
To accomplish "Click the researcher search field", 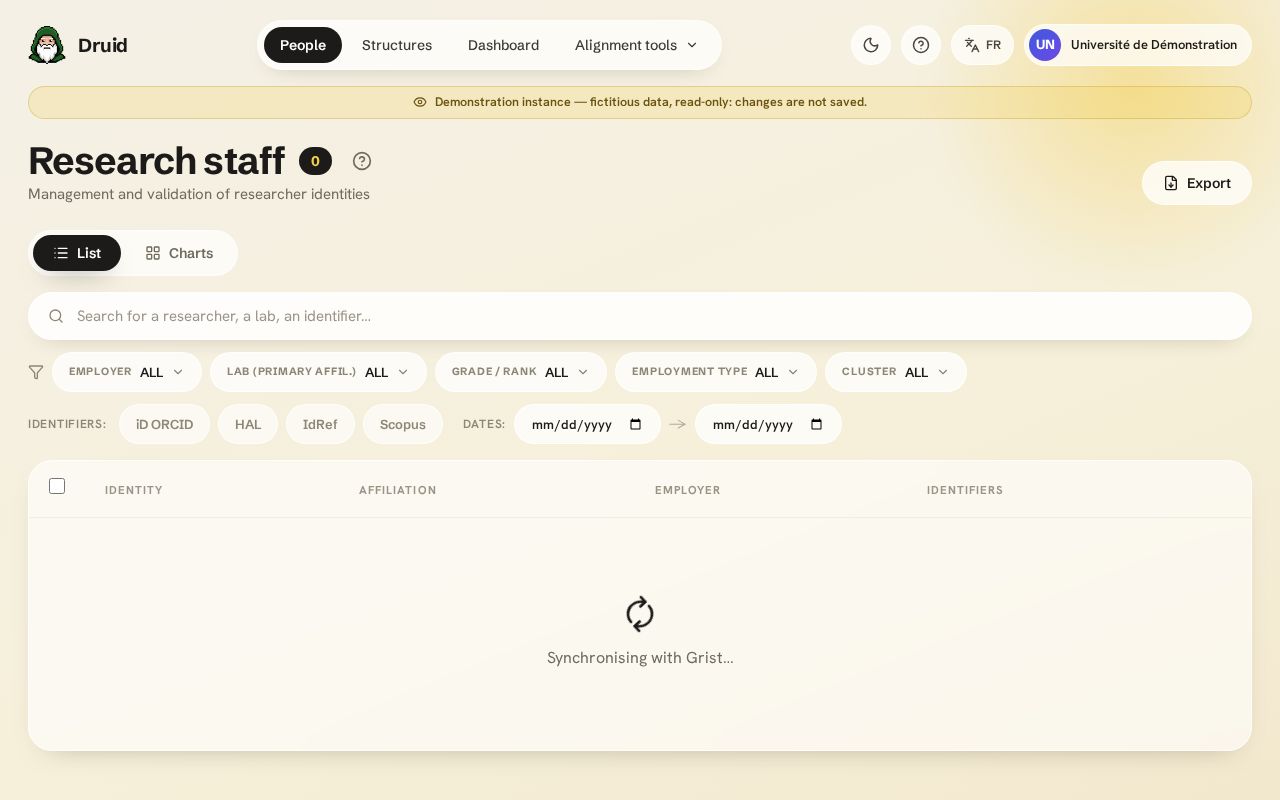I will tap(640, 316).
